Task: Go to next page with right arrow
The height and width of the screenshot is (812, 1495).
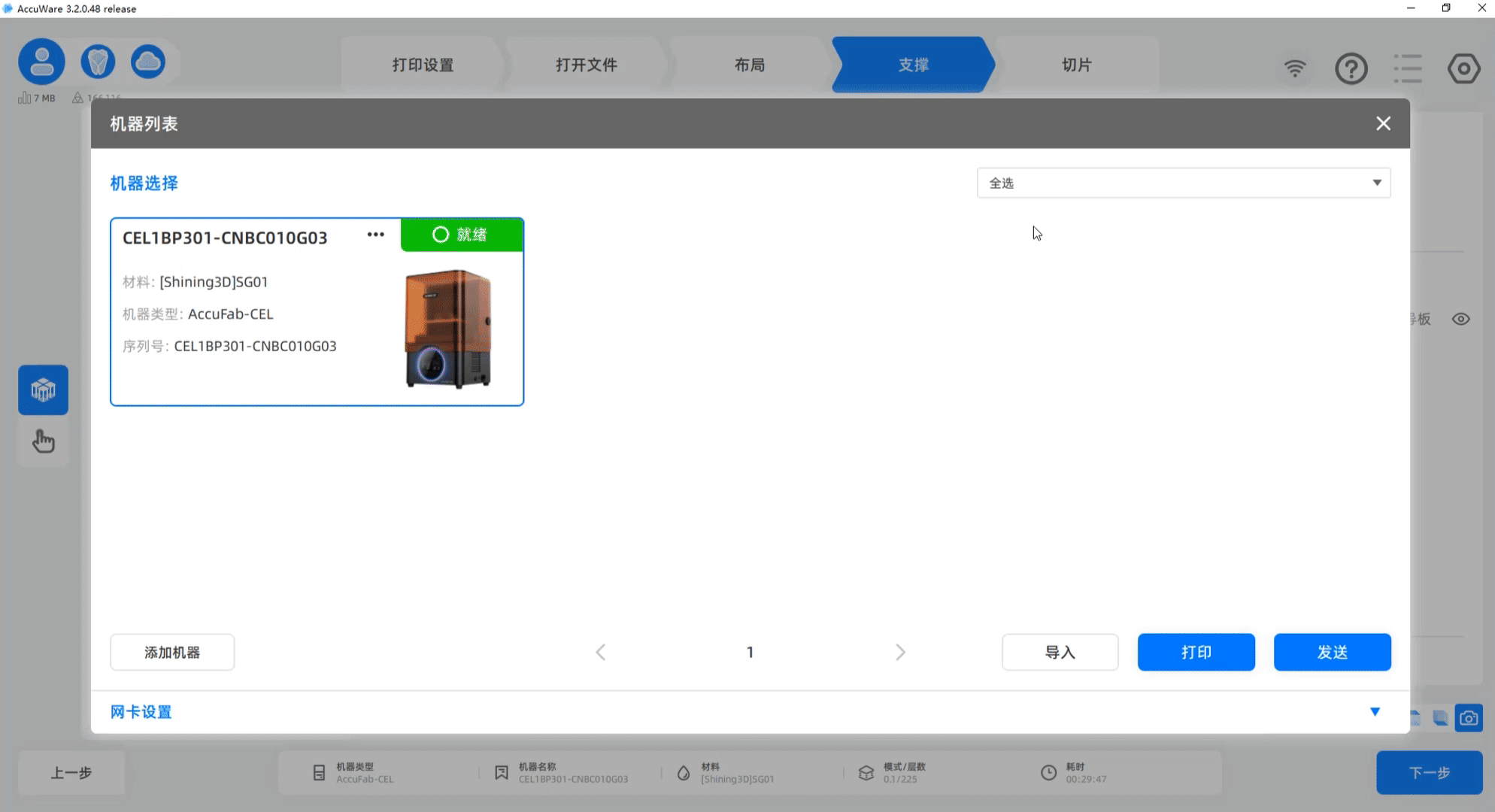Action: (x=899, y=652)
